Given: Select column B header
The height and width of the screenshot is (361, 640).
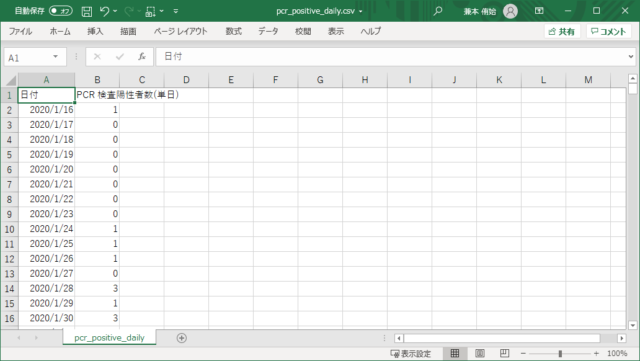Looking at the screenshot, I should click(x=97, y=80).
